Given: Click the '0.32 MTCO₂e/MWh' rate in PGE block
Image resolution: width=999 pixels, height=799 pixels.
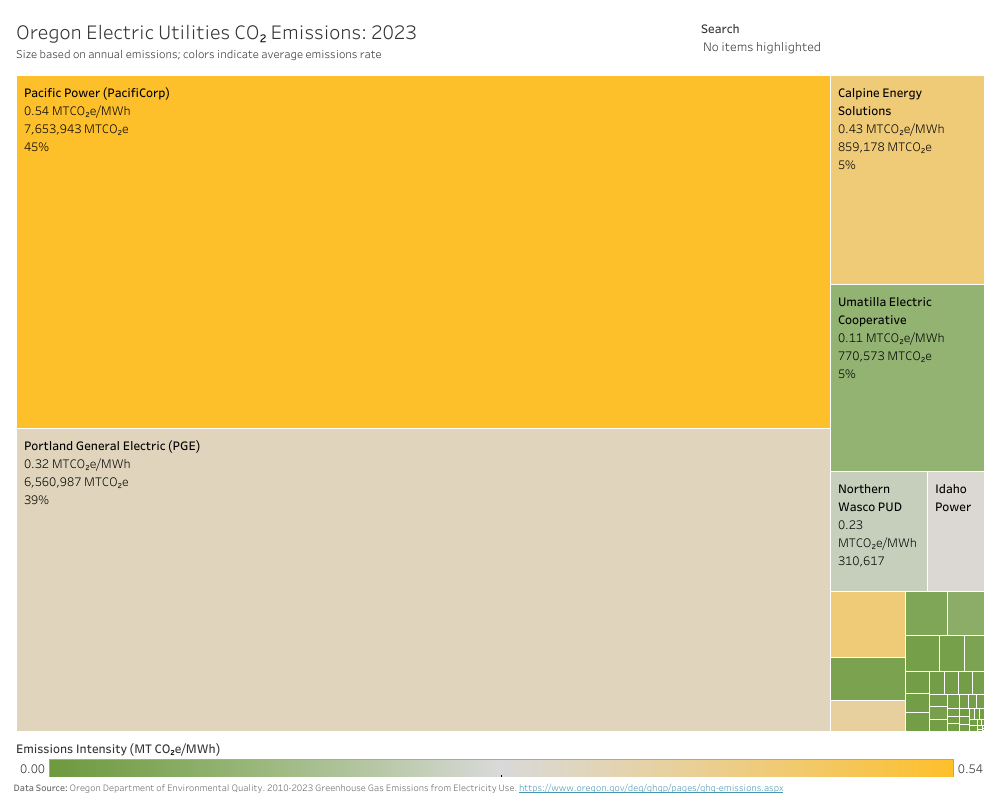Looking at the screenshot, I should coord(77,464).
